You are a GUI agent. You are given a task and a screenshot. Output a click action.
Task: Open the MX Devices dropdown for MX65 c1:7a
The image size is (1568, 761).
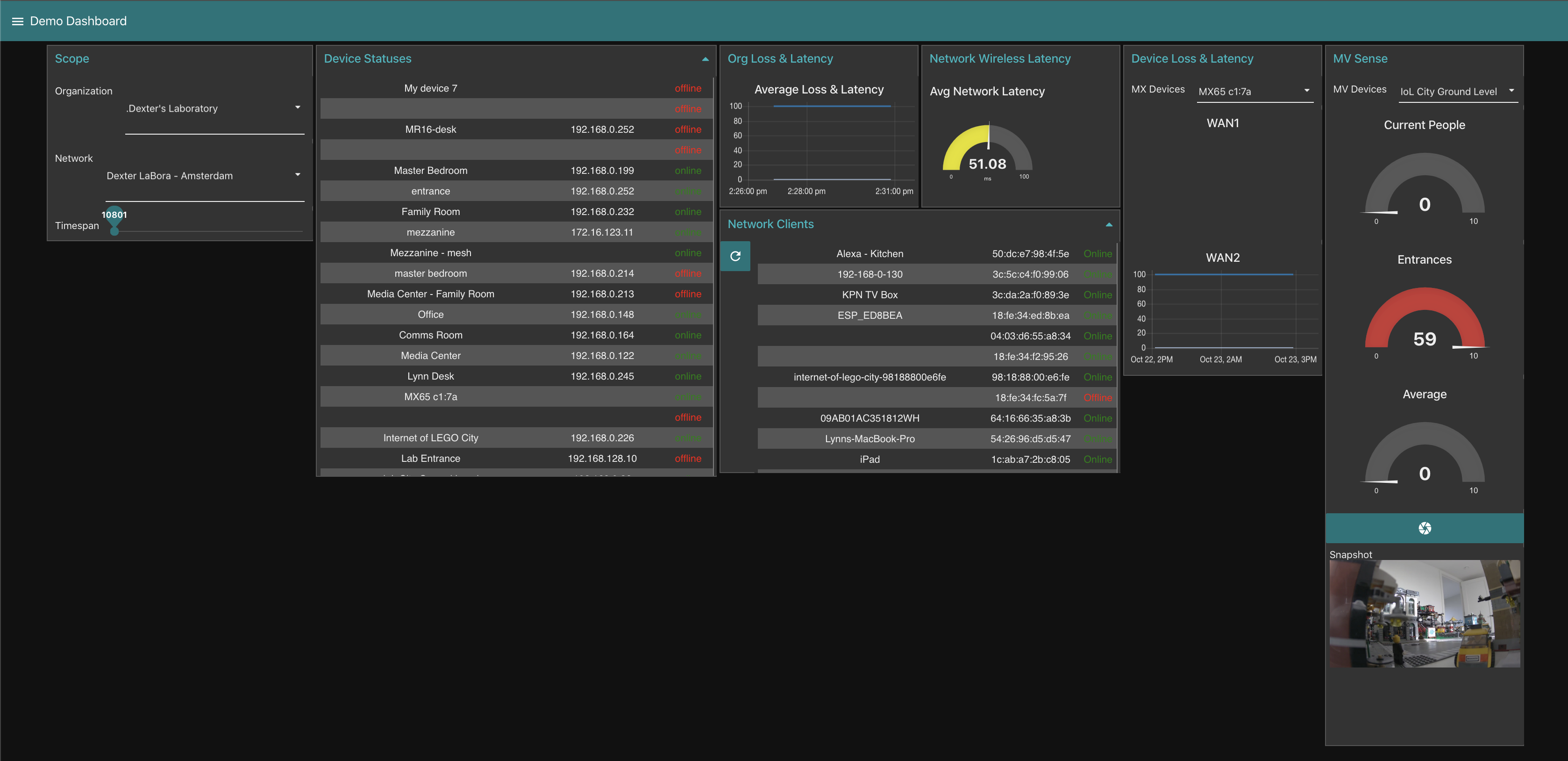1305,90
